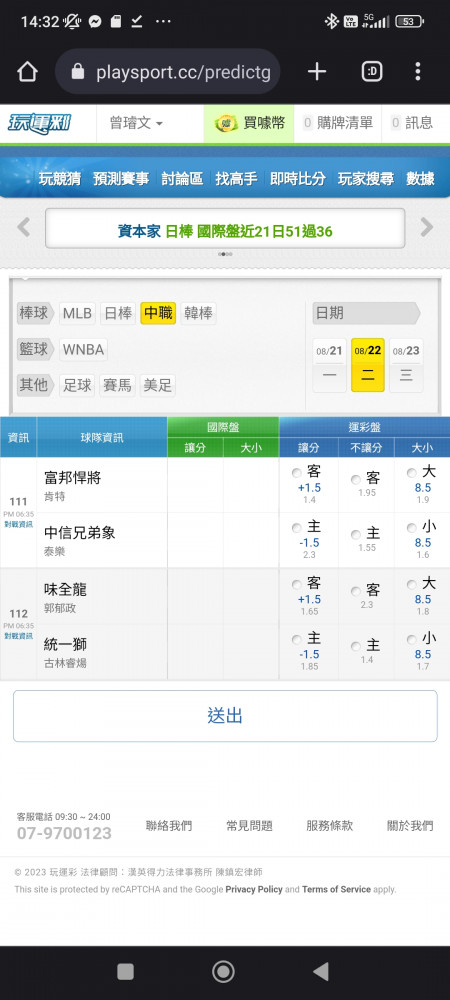Go to previous banner with left arrow

(x=24, y=227)
